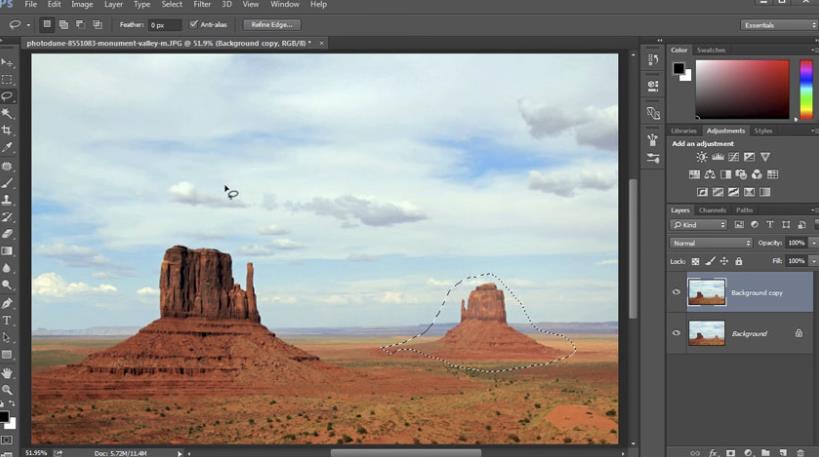The width and height of the screenshot is (819, 457).
Task: Add a Levels adjustment
Action: 718,157
